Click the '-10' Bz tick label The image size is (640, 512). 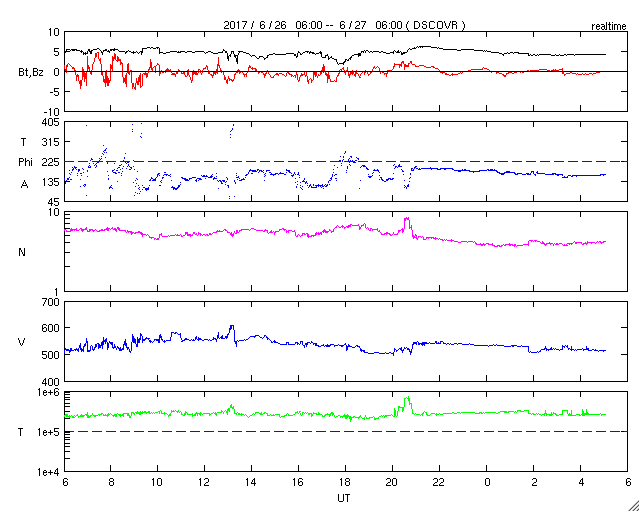coord(52,112)
